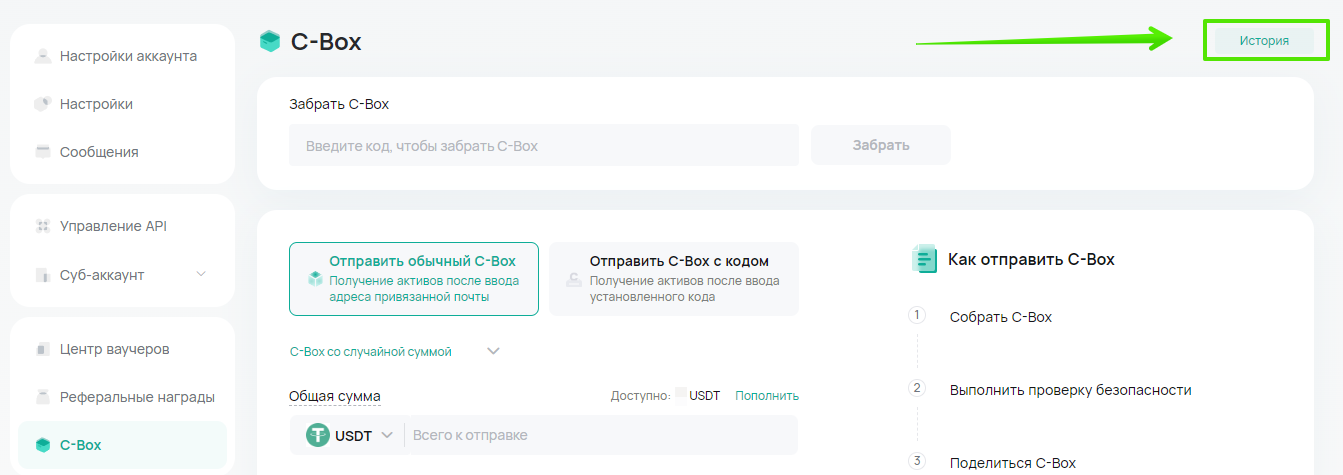
Task: Click the icon in Отправить C-Box с кодом card
Action: pyautogui.click(x=574, y=279)
